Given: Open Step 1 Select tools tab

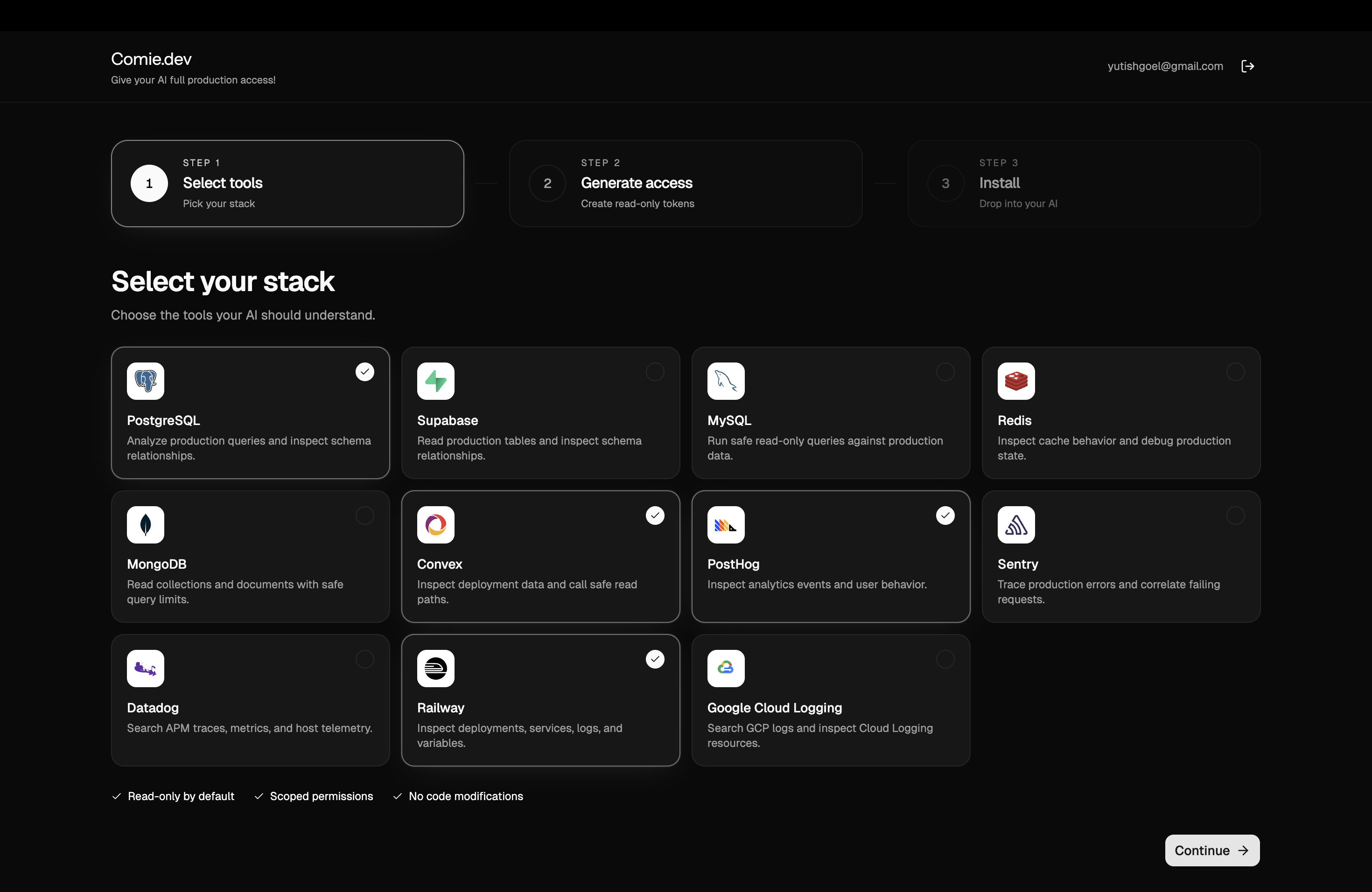Looking at the screenshot, I should point(287,183).
